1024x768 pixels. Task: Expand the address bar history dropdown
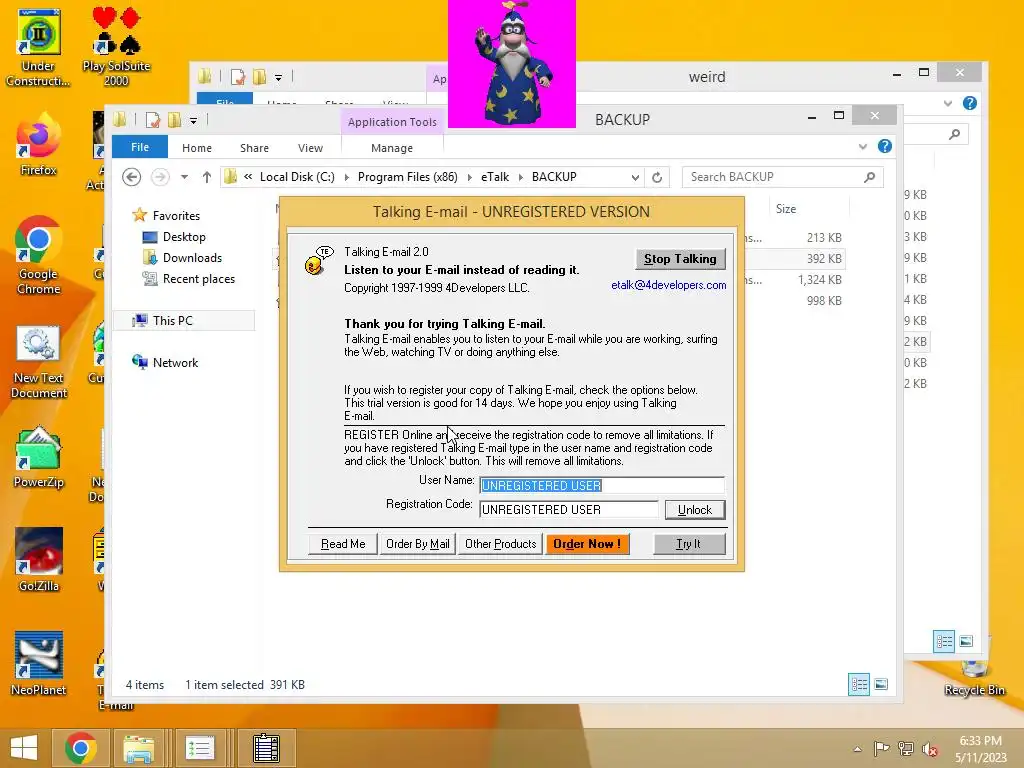(635, 177)
